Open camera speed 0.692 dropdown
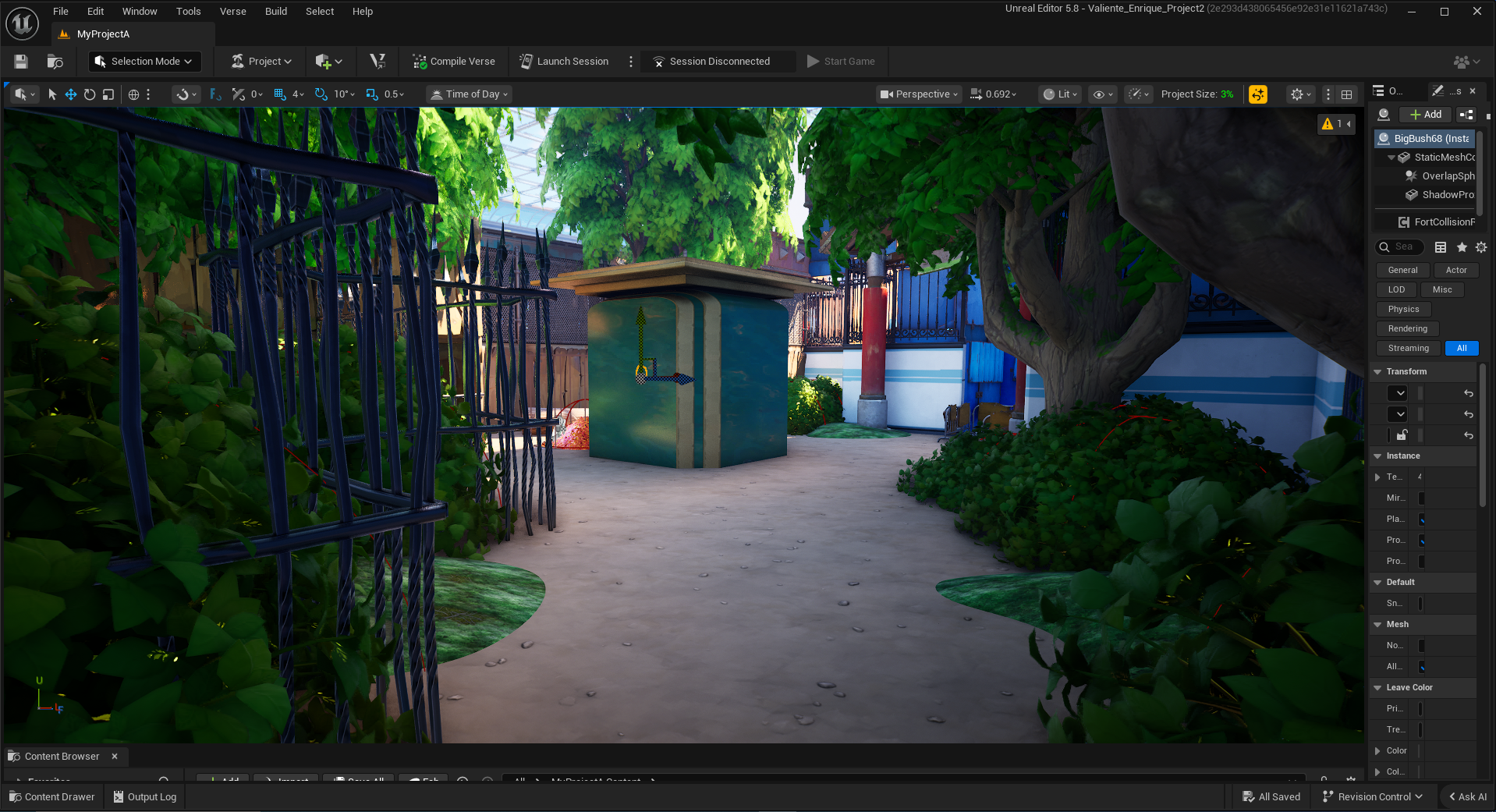The width and height of the screenshot is (1496, 812). pos(994,94)
